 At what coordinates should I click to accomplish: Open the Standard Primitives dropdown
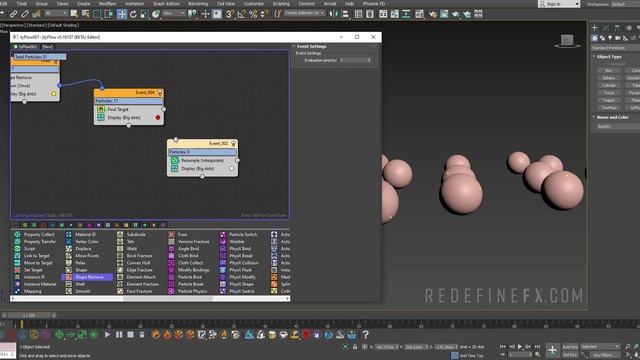pyautogui.click(x=616, y=48)
